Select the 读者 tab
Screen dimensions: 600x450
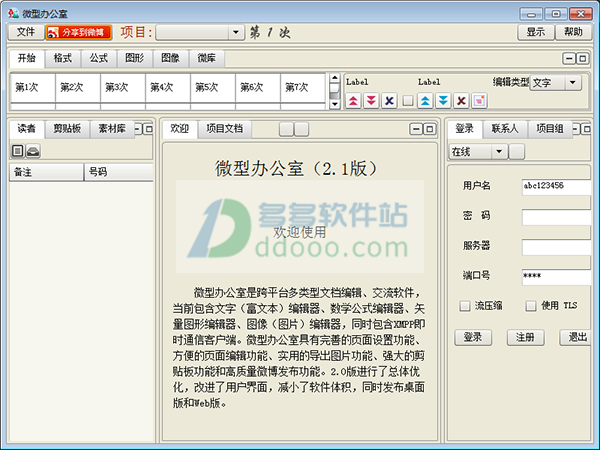click(26, 129)
